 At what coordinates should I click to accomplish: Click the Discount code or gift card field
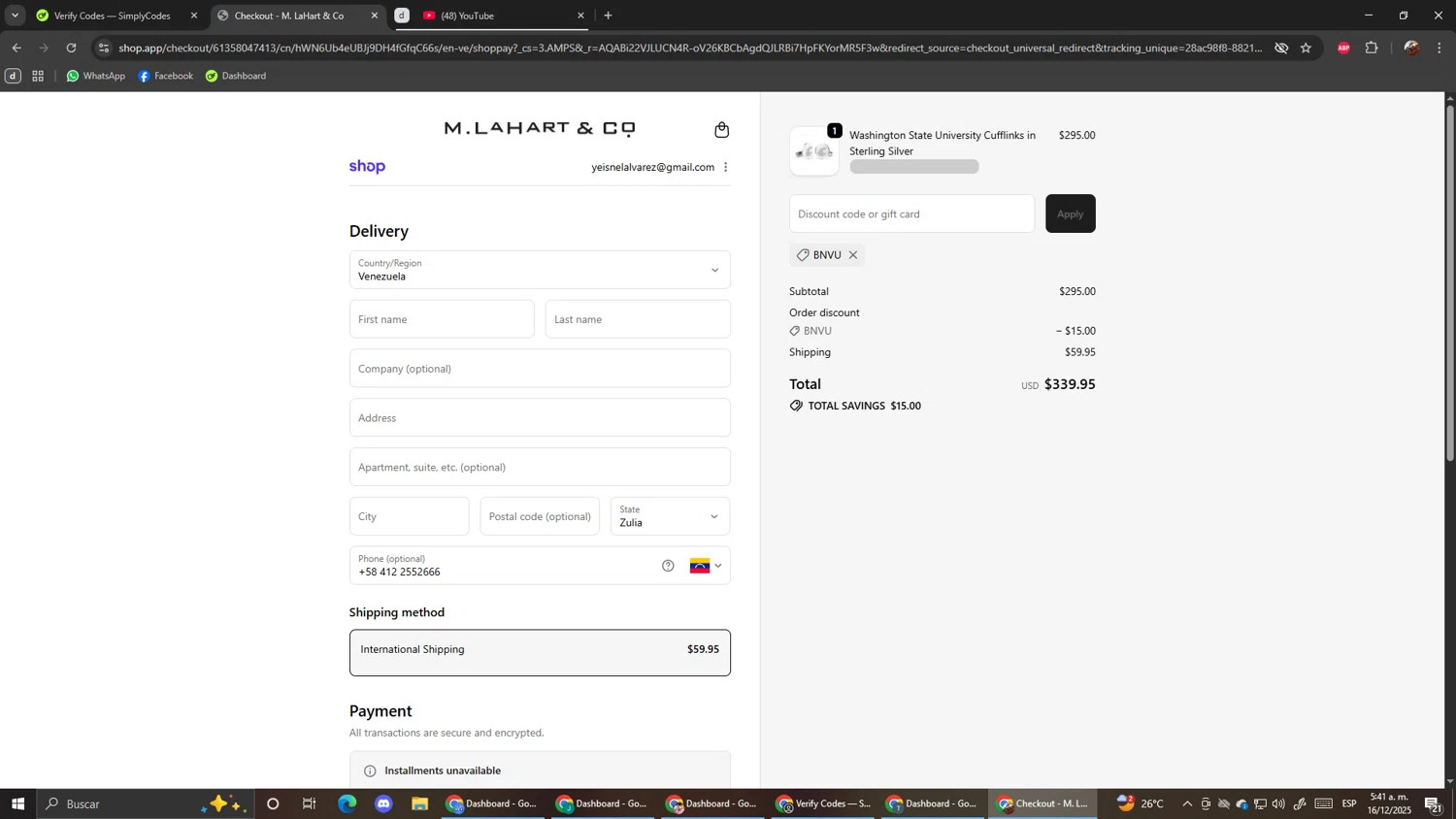tap(912, 213)
